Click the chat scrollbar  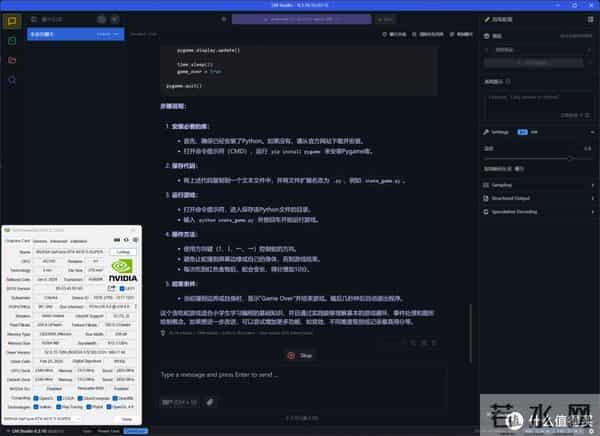point(470,333)
